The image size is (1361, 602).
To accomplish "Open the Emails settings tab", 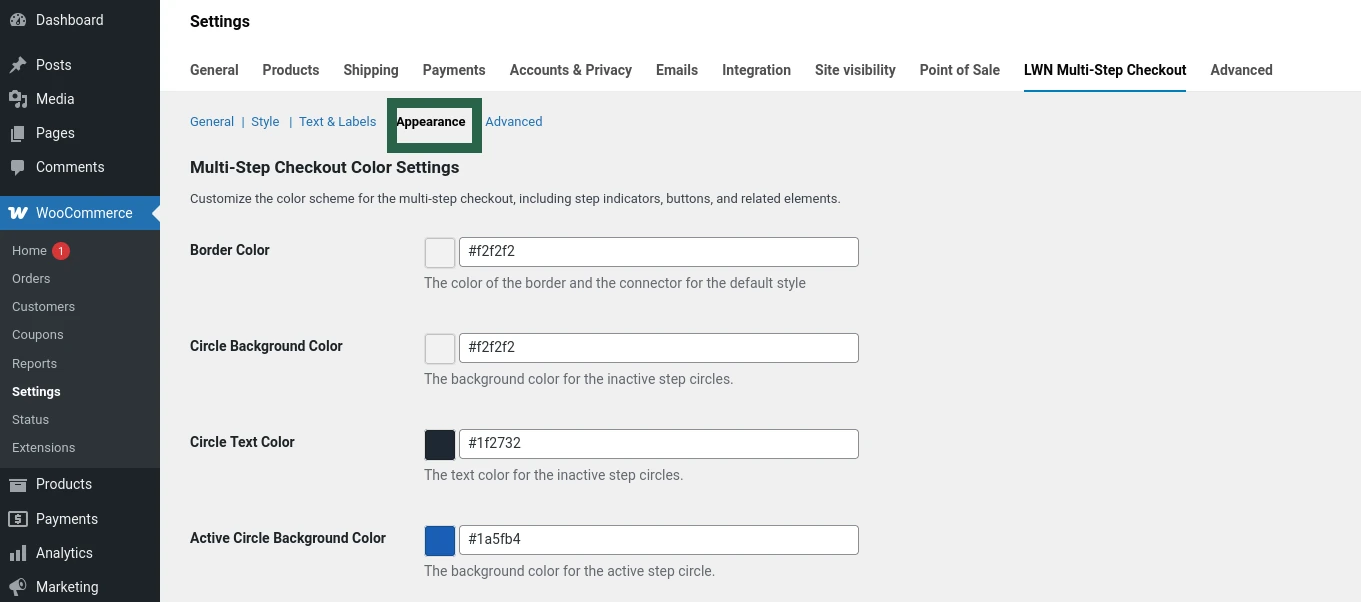I will pyautogui.click(x=677, y=70).
